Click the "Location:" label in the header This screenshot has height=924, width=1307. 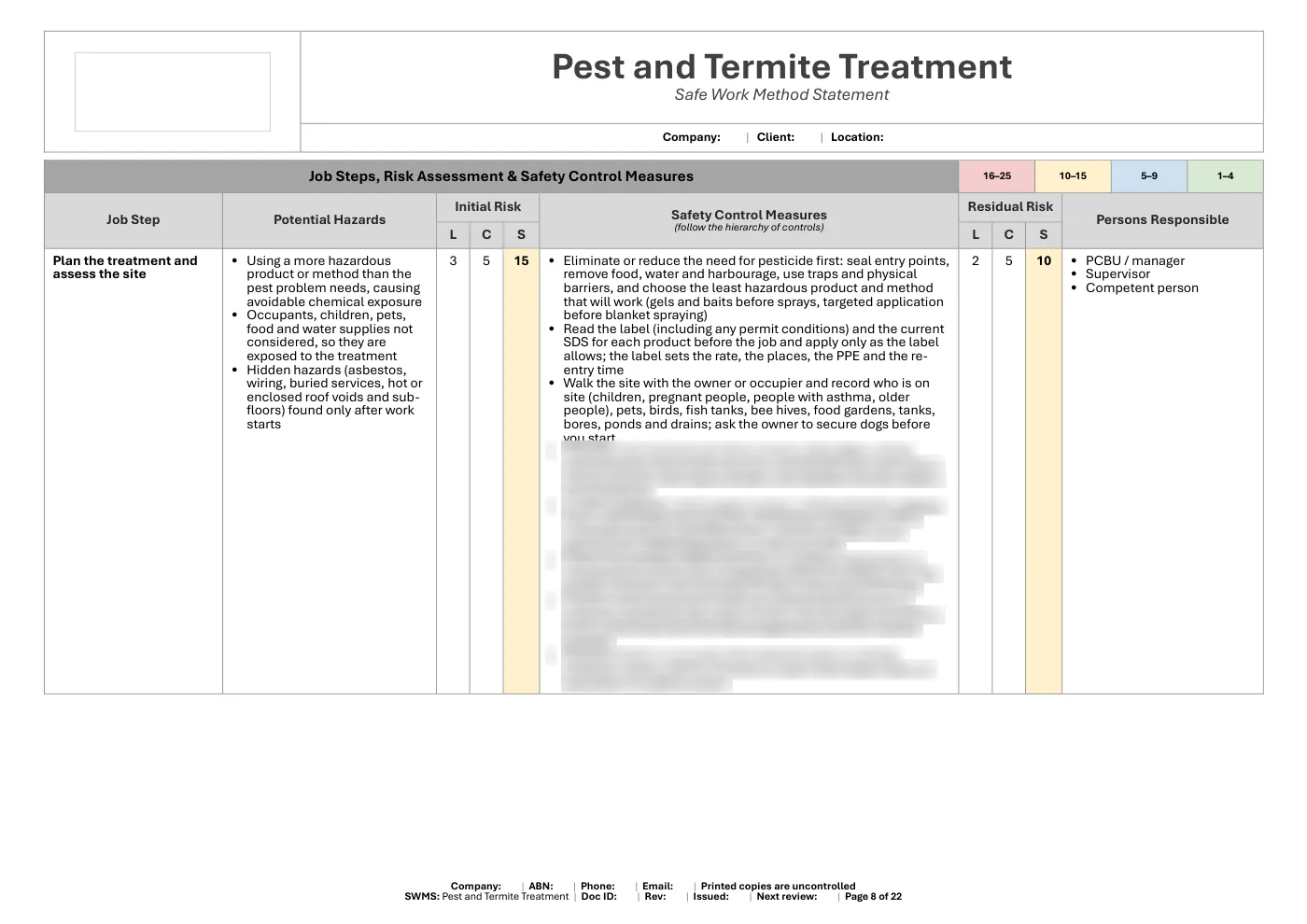(x=857, y=137)
